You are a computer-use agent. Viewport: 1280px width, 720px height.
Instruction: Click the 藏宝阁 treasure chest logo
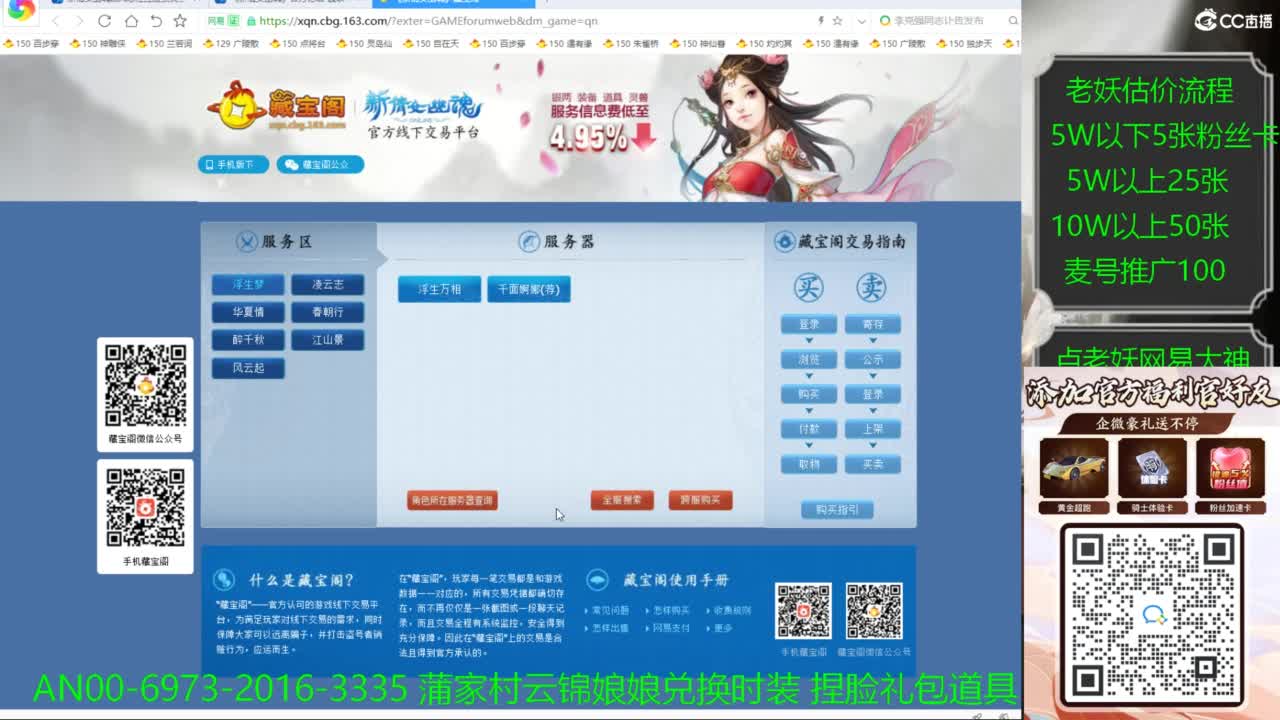tap(238, 107)
